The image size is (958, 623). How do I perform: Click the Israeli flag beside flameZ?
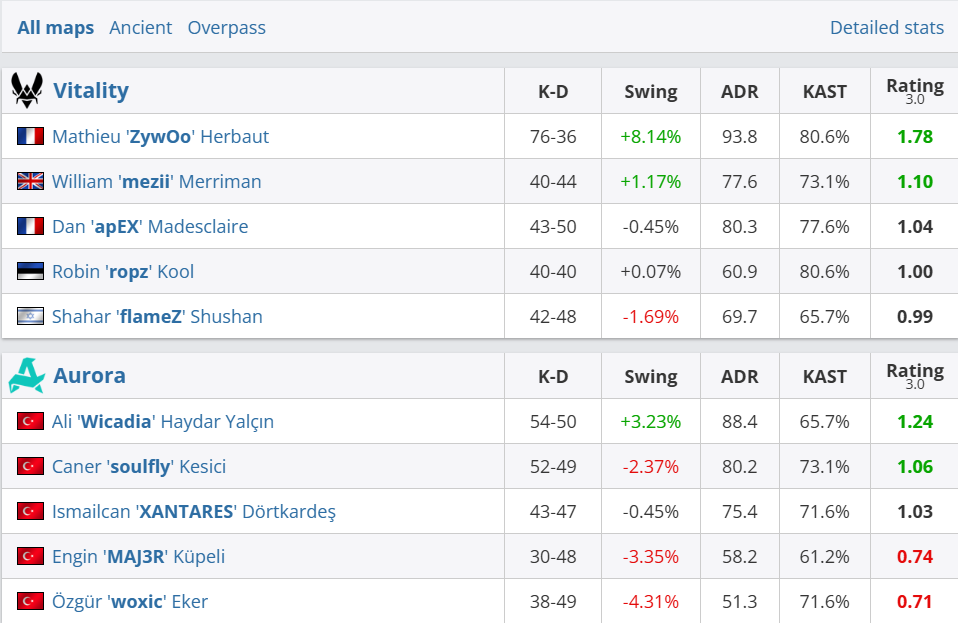pos(30,316)
